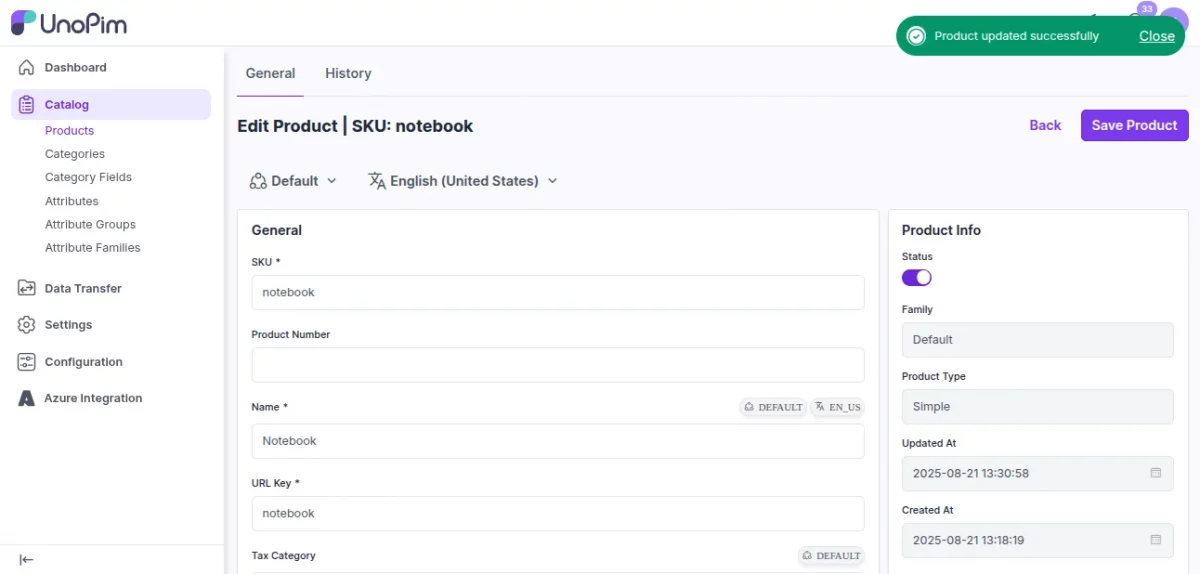The image size is (1200, 574).
Task: Click the Save Product button
Action: pyautogui.click(x=1134, y=125)
